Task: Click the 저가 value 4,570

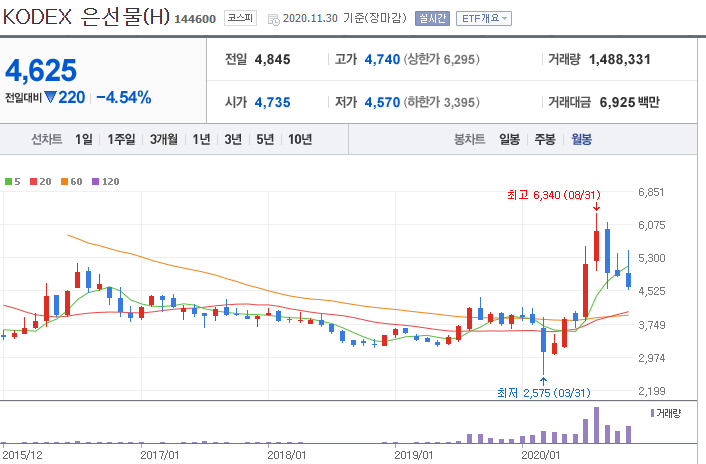Action: pos(382,103)
